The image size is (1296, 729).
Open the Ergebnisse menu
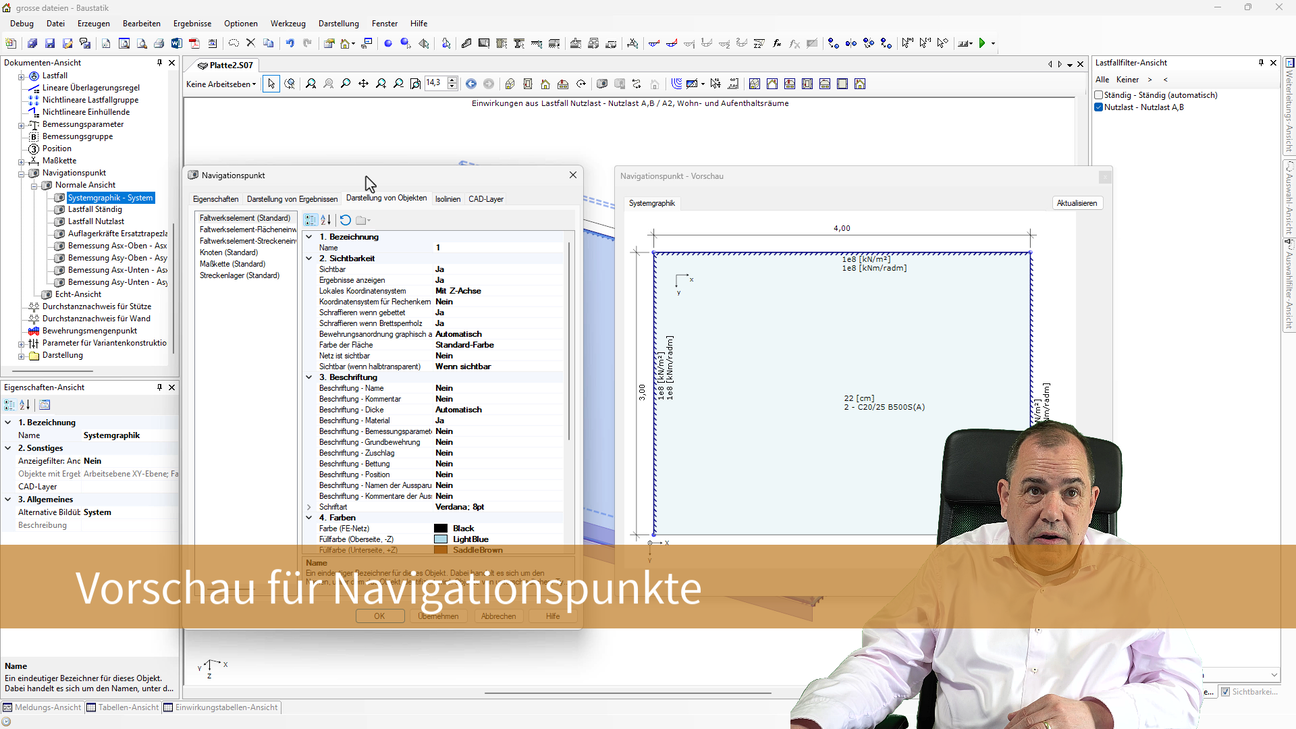click(x=192, y=23)
